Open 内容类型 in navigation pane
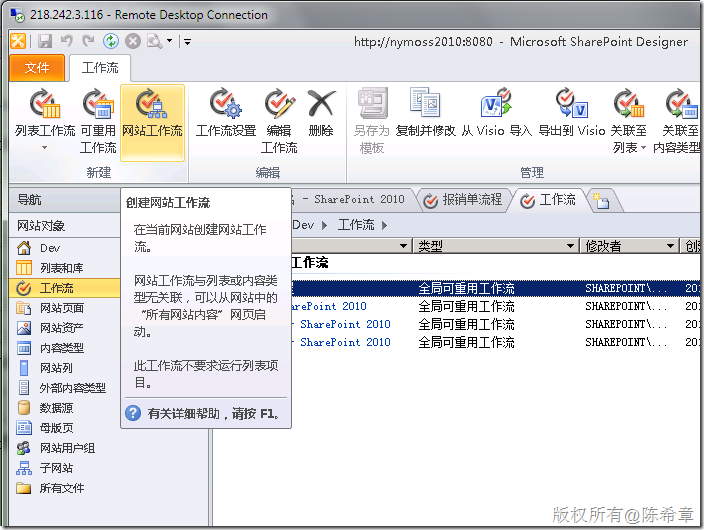The height and width of the screenshot is (530, 704). 64,348
